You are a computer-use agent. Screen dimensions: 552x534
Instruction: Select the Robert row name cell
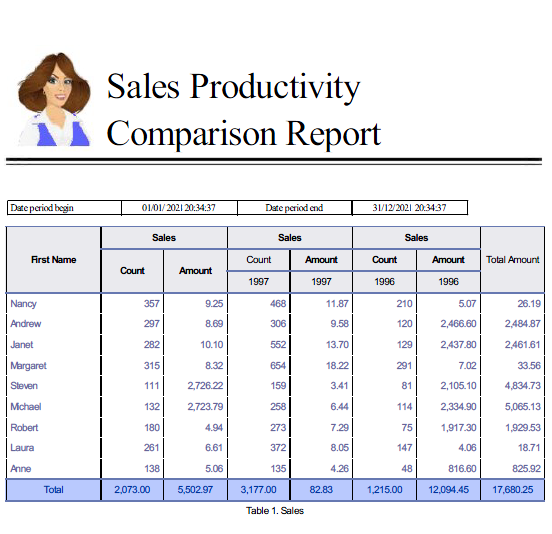pyautogui.click(x=54, y=428)
